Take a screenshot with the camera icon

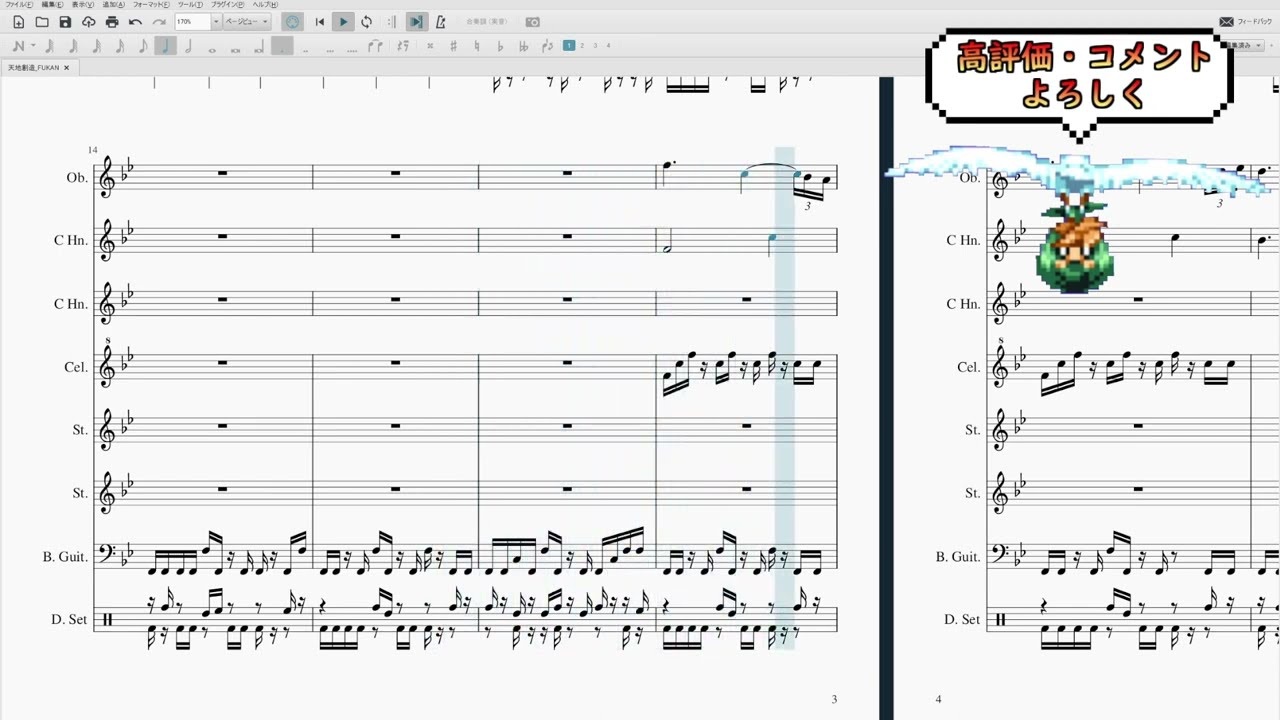(533, 22)
